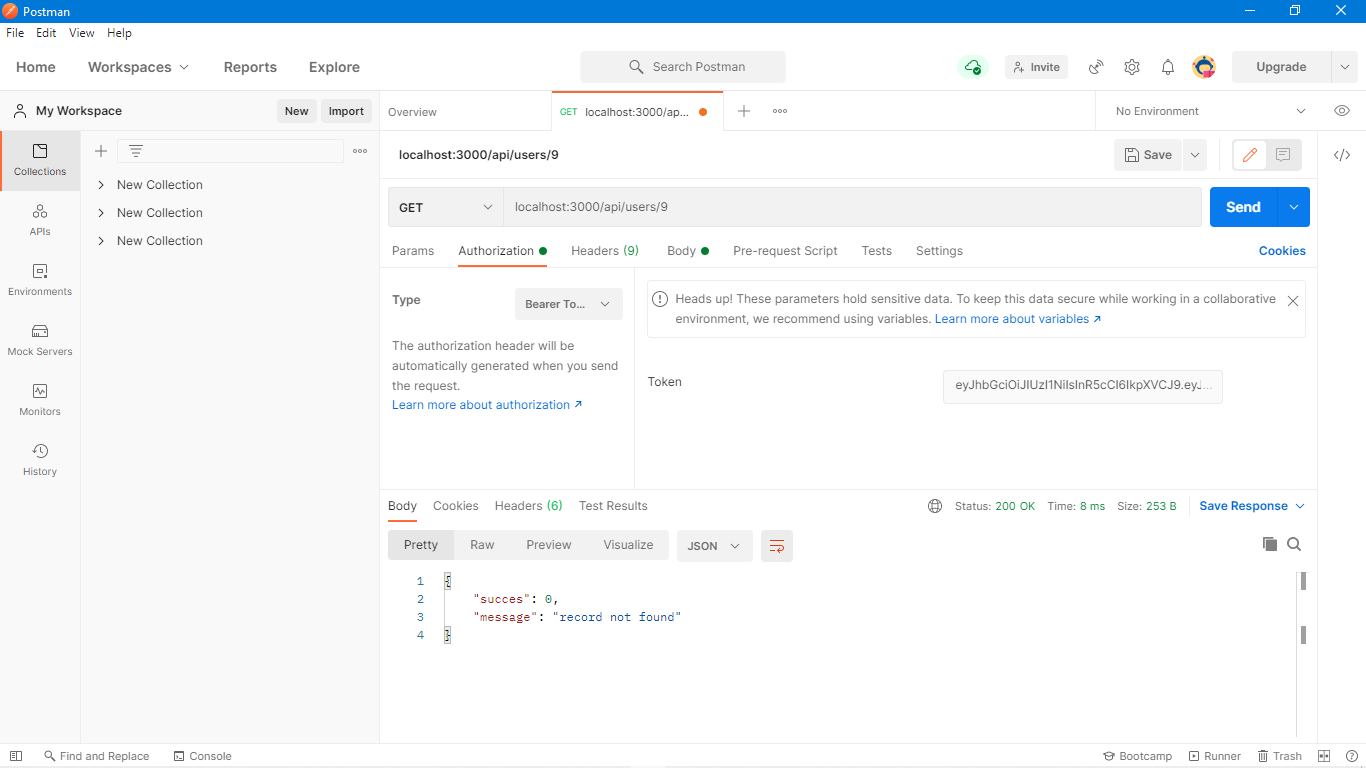Copy response body with copy icon
1366x768 pixels.
pos(1270,544)
